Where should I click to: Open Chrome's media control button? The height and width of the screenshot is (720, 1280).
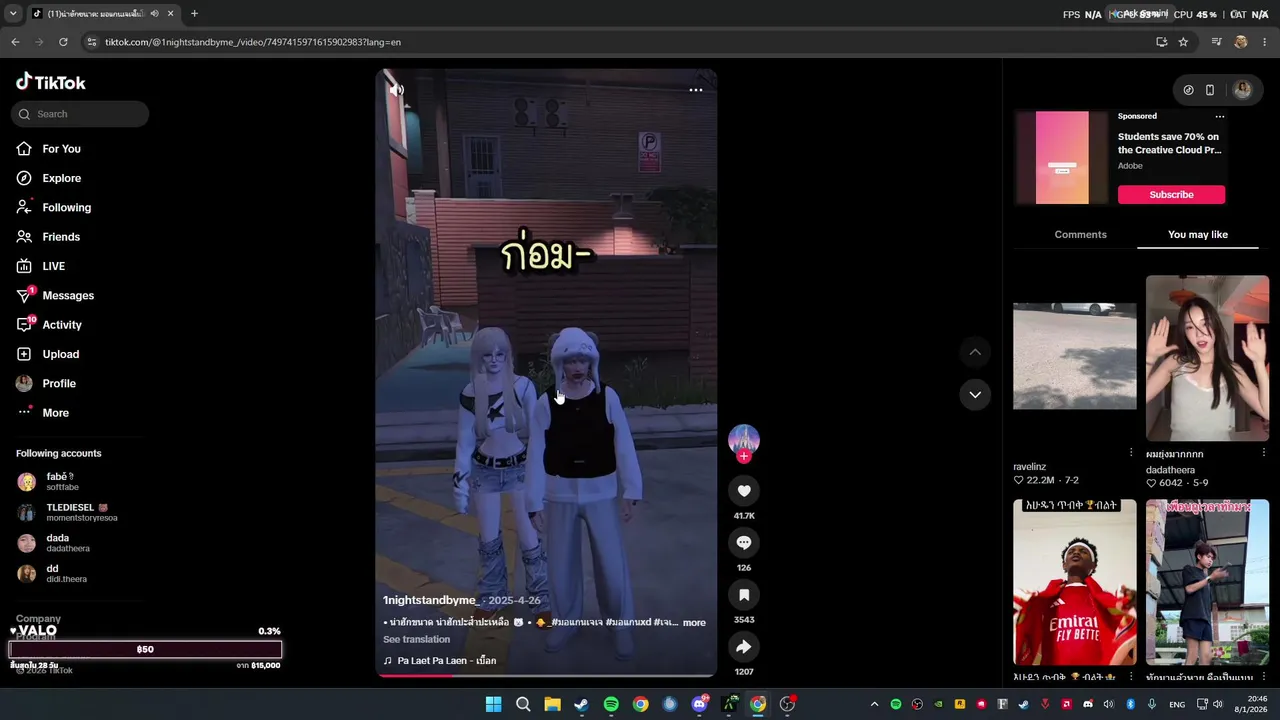[1217, 42]
